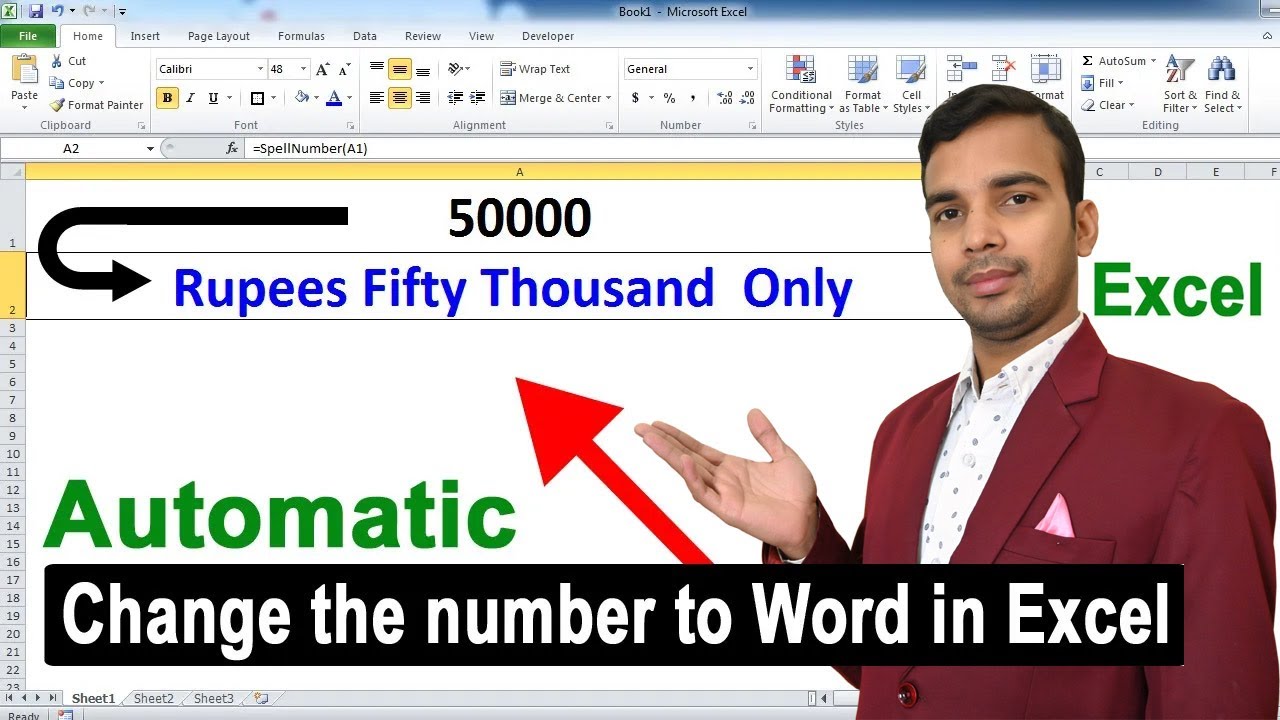Open Format as Table dropdown
Image resolution: width=1280 pixels, height=720 pixels.
pyautogui.click(x=863, y=85)
